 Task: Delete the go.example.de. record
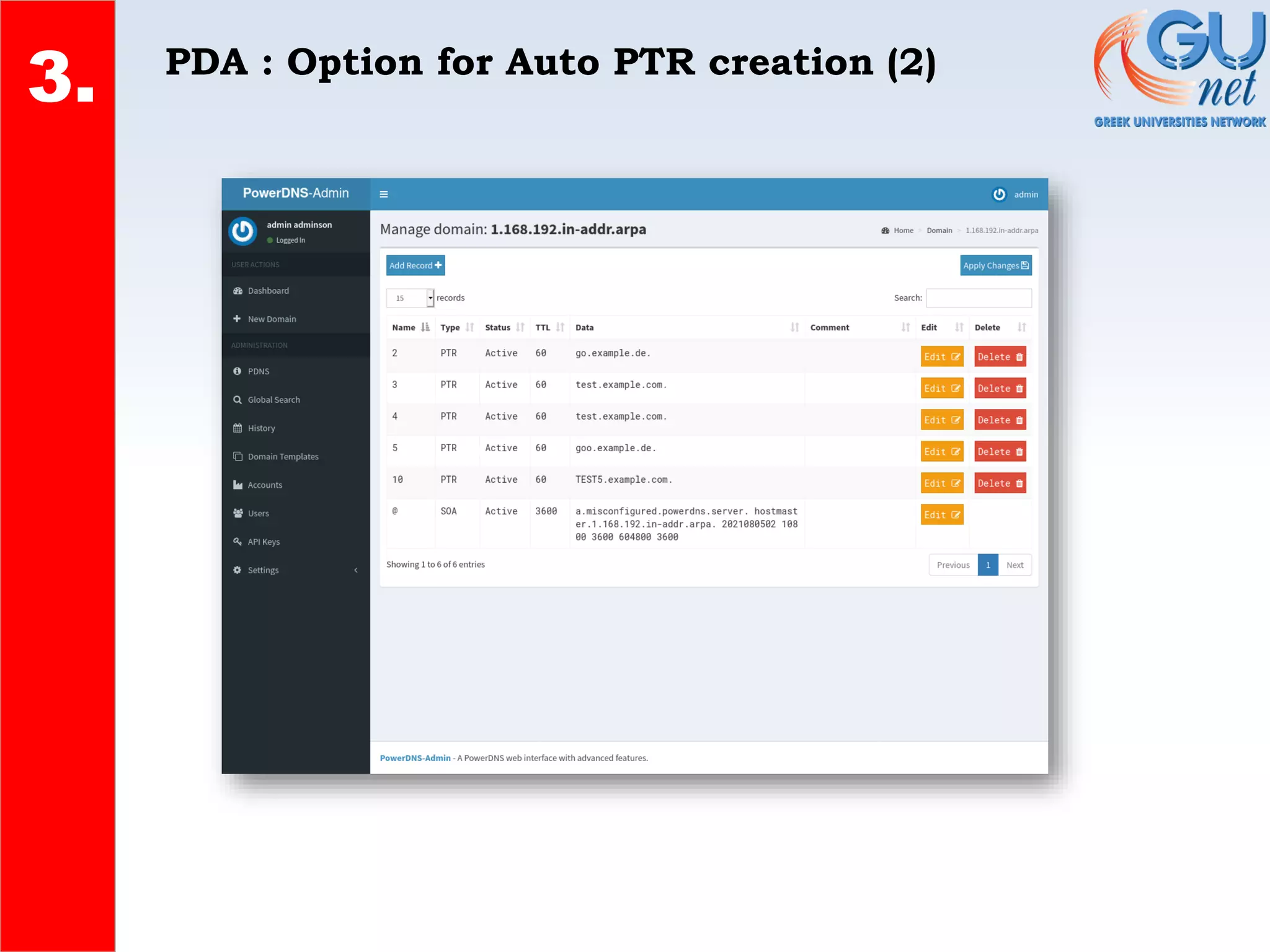pos(1000,357)
